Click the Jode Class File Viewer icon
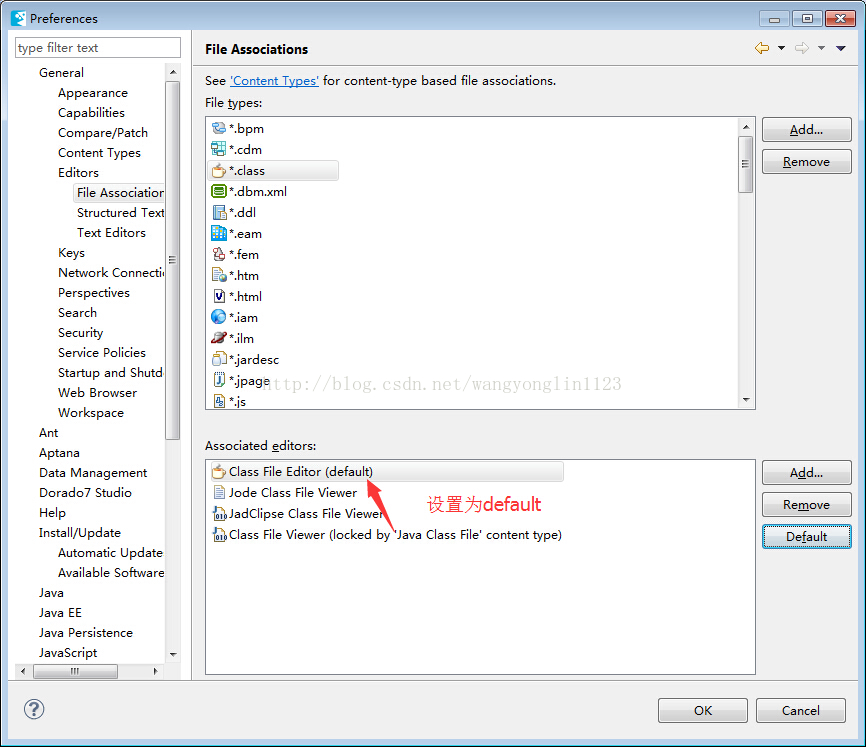The image size is (866, 747). point(219,492)
